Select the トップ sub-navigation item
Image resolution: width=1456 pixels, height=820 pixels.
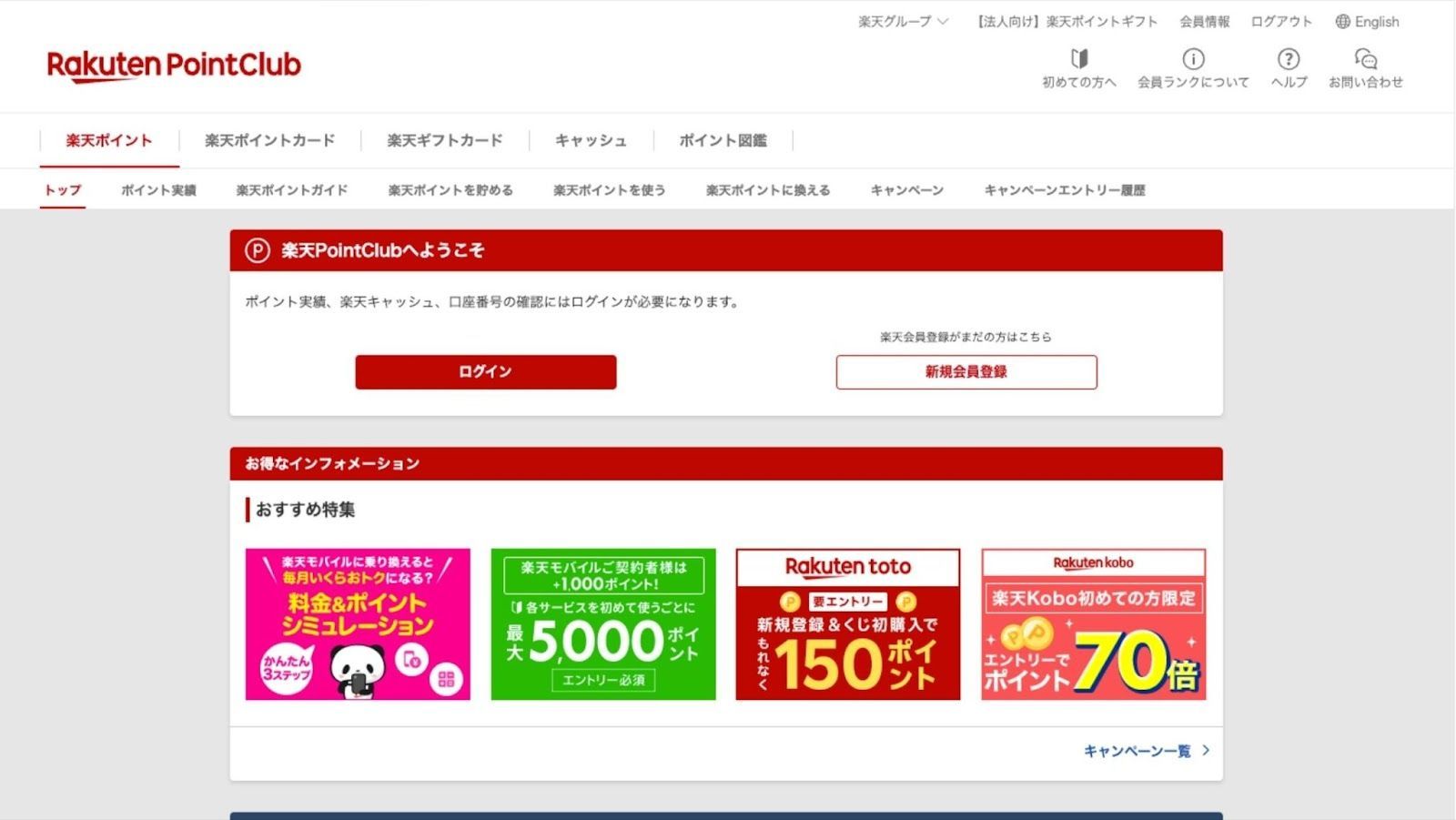point(63,190)
